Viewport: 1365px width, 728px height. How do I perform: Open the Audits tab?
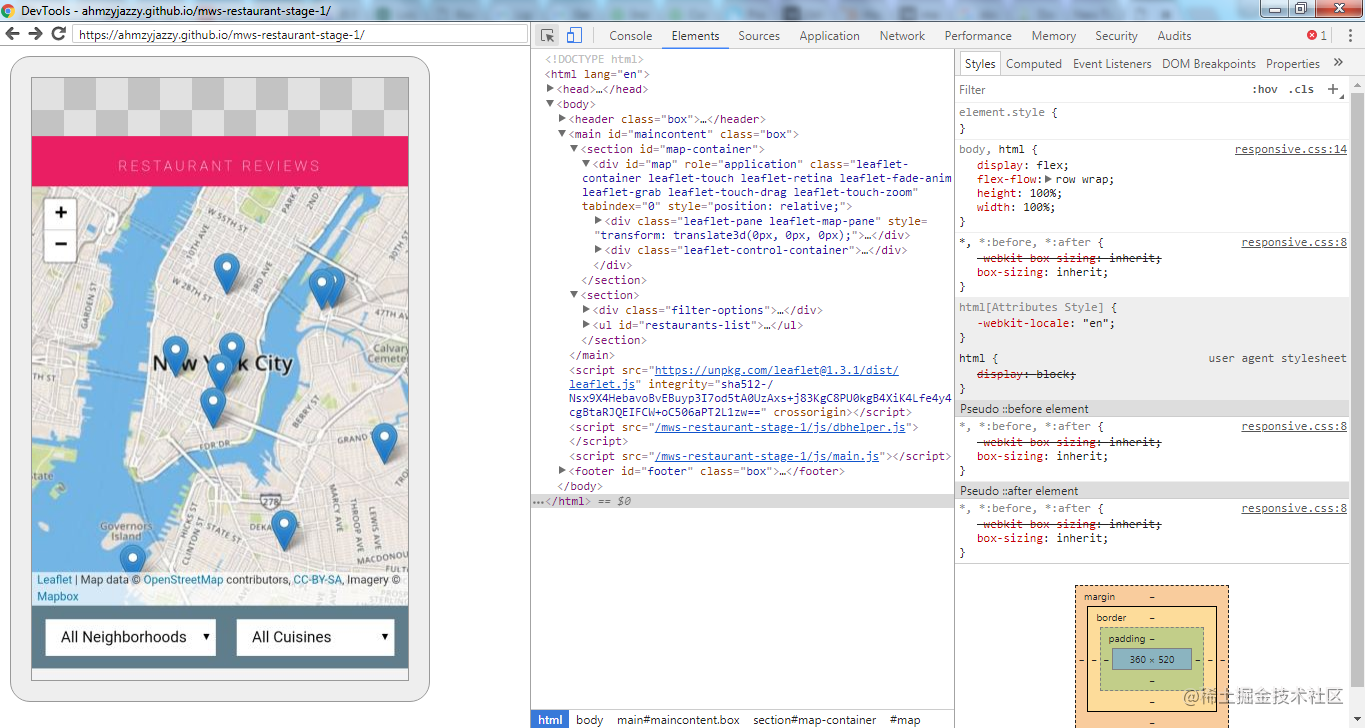pos(1174,35)
